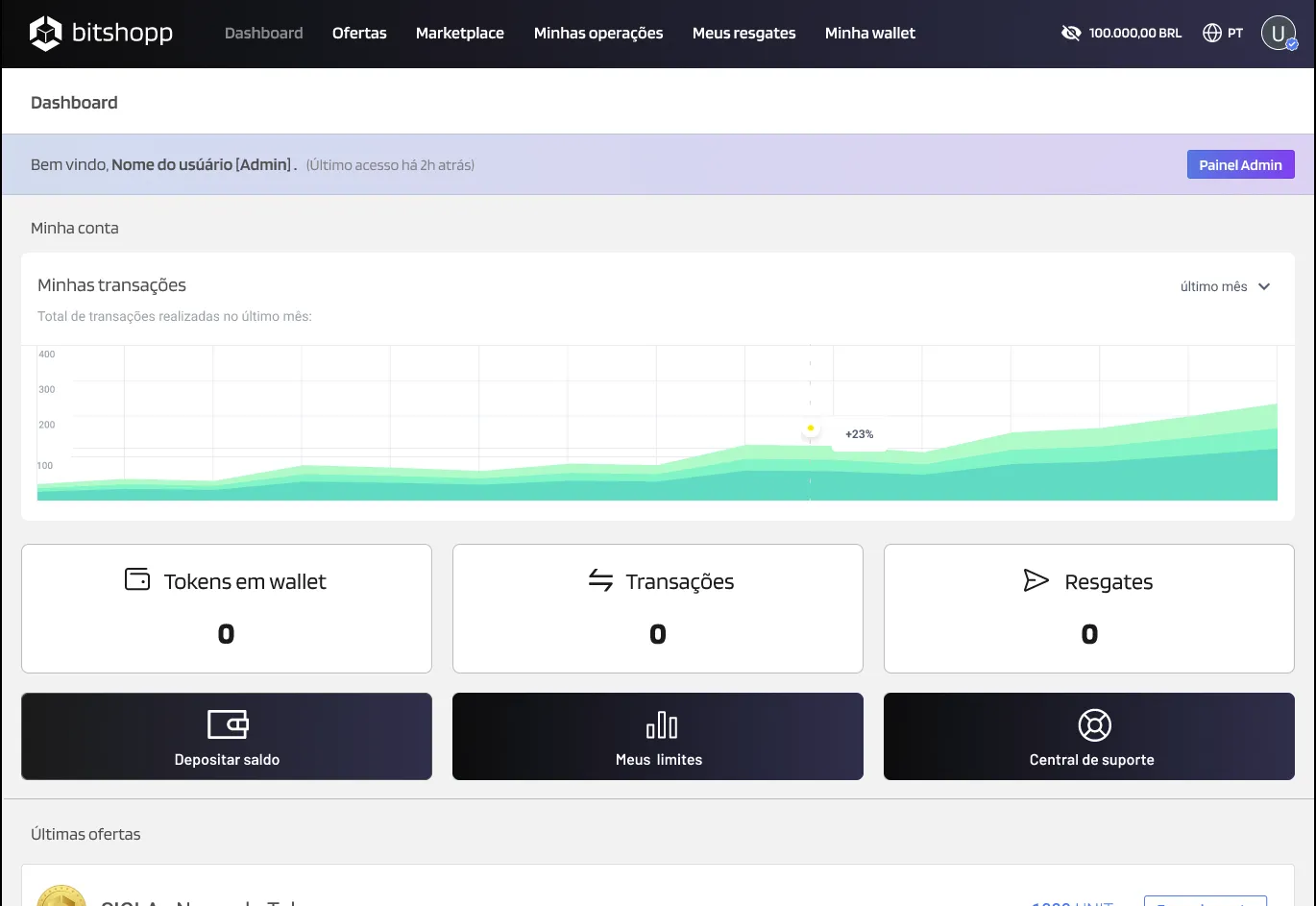Click the Painel Admin button
Image resolution: width=1316 pixels, height=906 pixels.
(1241, 164)
